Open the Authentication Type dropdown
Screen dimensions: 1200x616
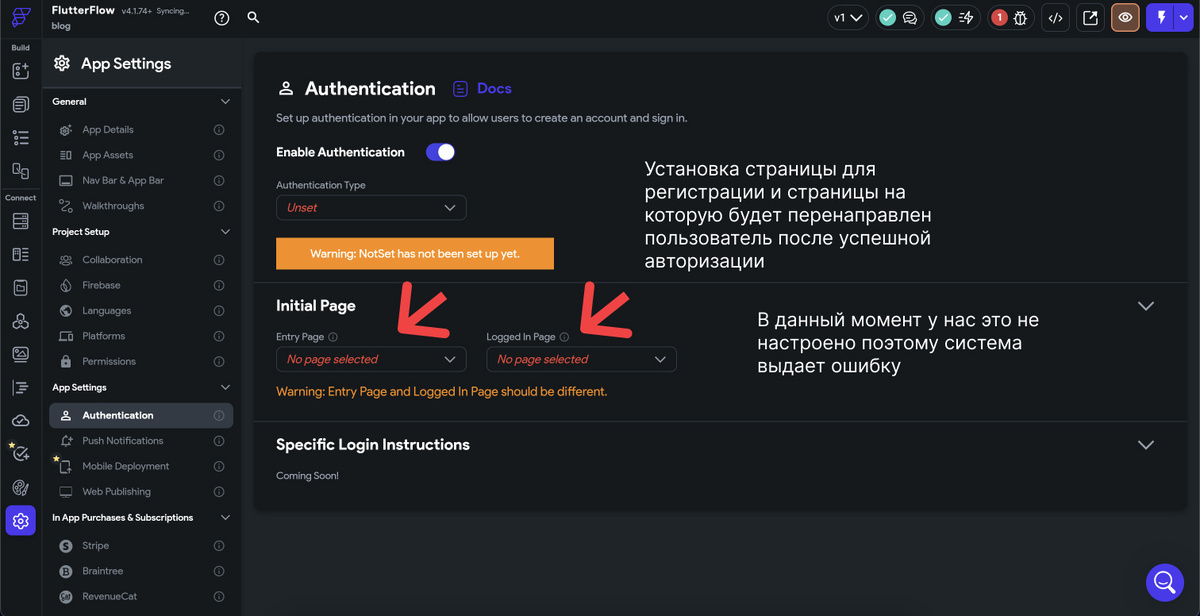(x=371, y=207)
